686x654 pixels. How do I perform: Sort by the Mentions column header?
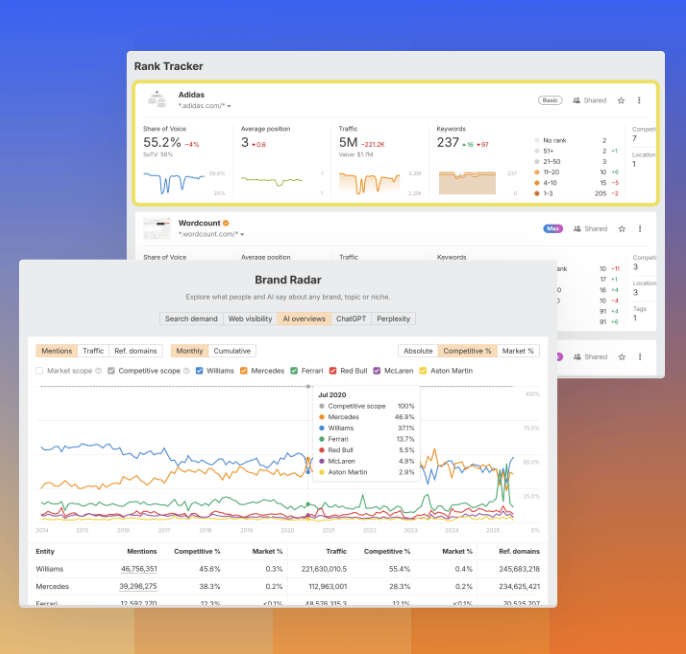142,551
